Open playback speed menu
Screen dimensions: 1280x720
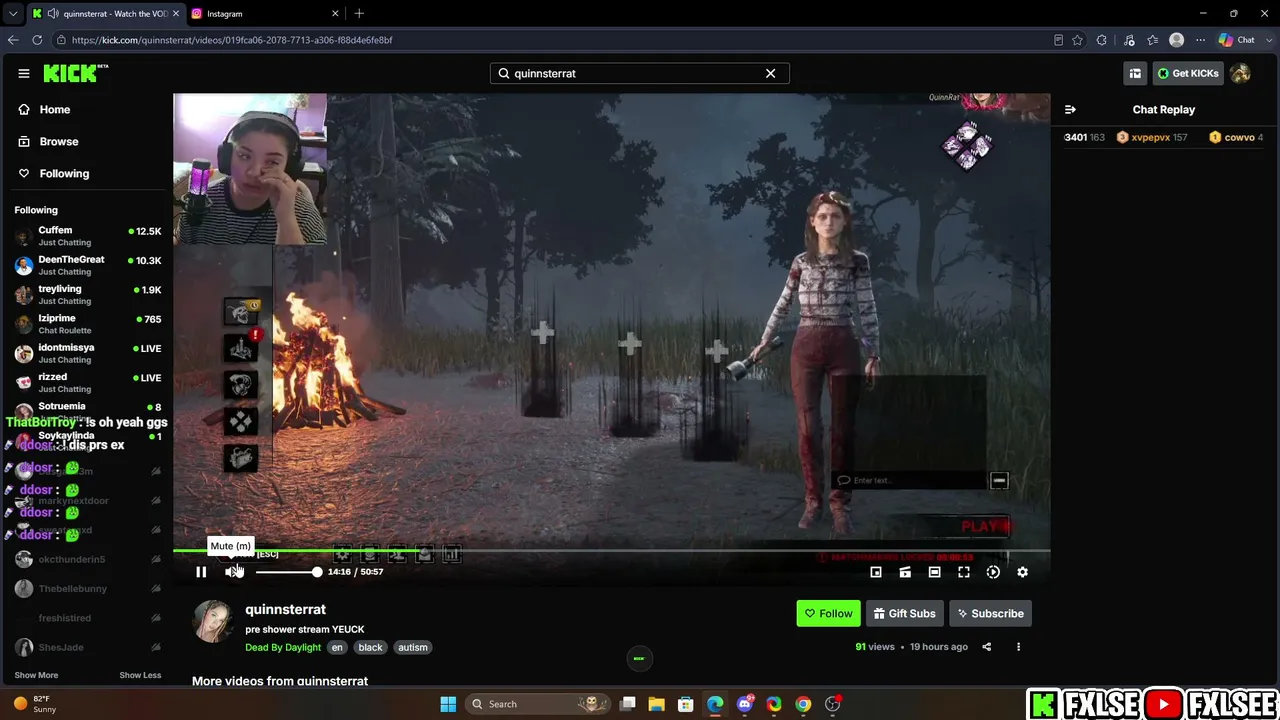pyautogui.click(x=993, y=572)
